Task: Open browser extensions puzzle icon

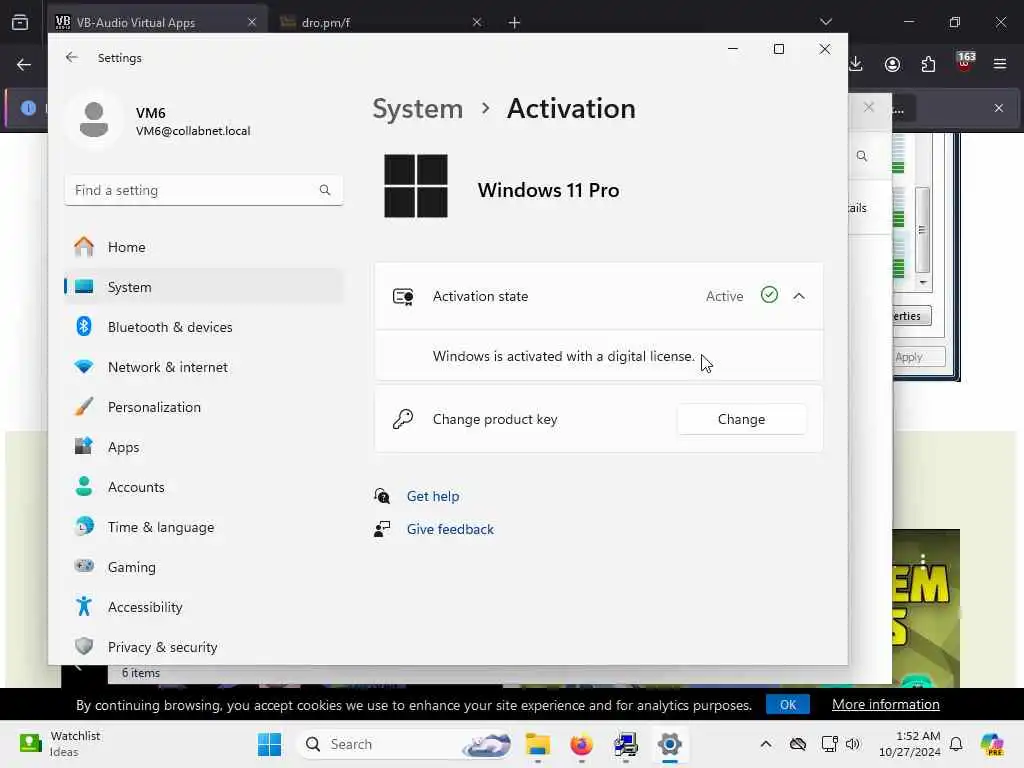Action: coord(928,64)
